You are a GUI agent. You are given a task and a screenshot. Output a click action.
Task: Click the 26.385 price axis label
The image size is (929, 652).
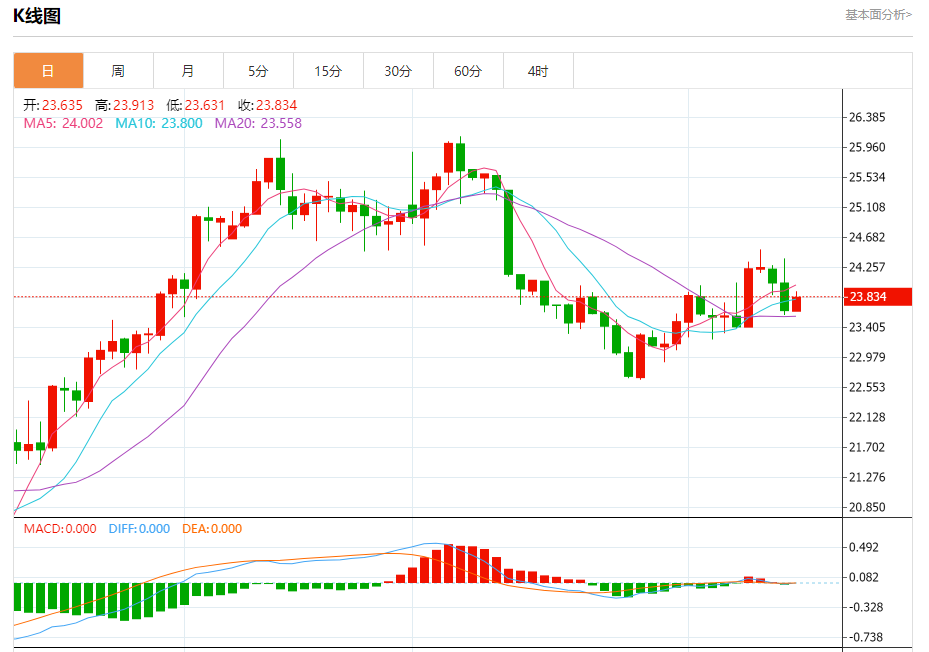click(x=867, y=117)
